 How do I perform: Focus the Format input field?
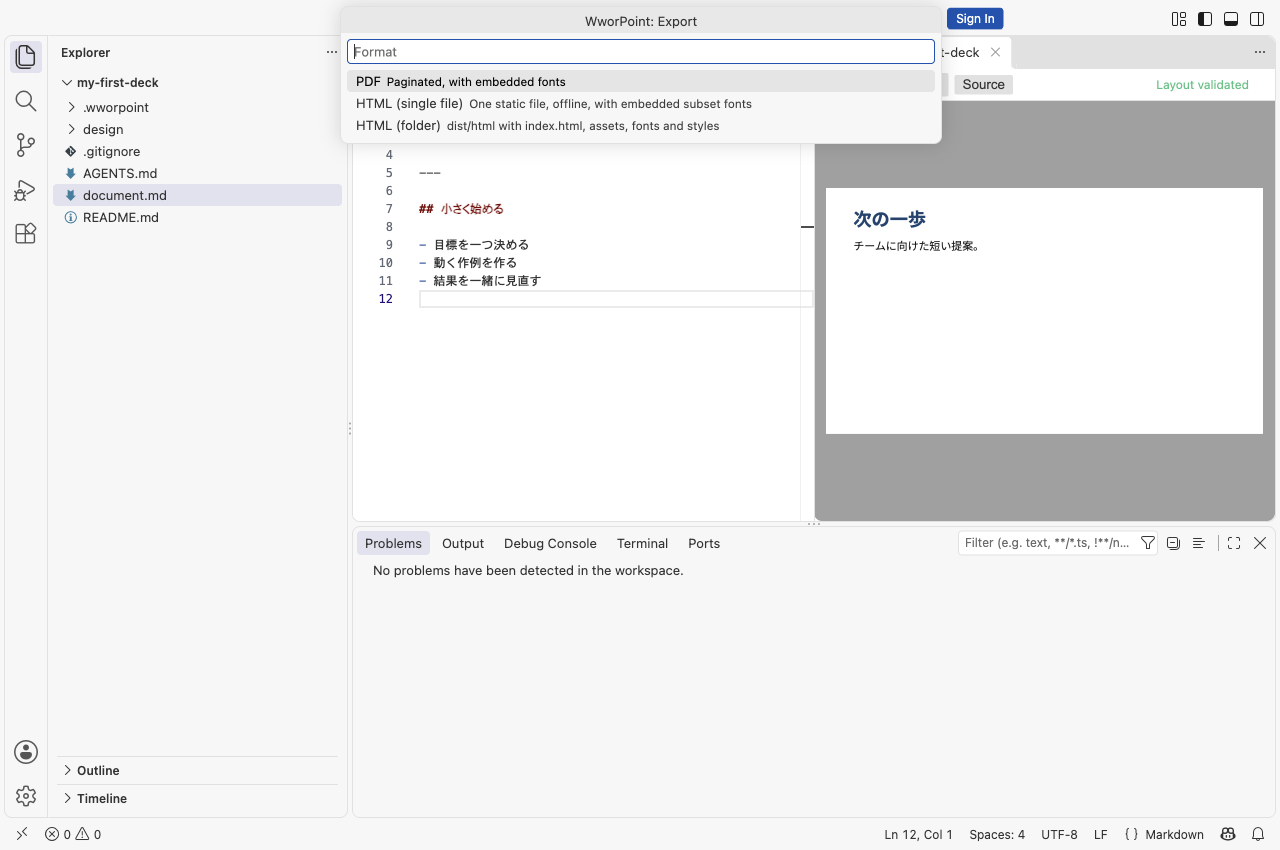pos(641,52)
